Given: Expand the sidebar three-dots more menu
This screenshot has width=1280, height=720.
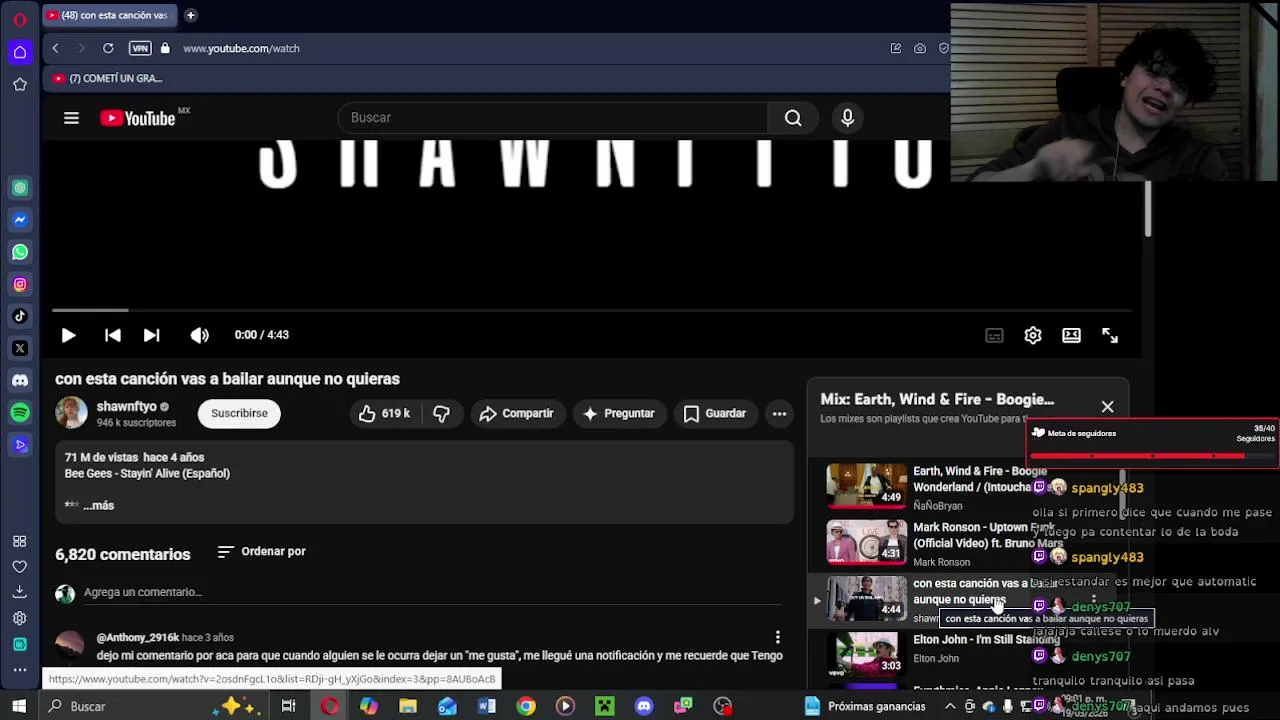Looking at the screenshot, I should pos(20,669).
